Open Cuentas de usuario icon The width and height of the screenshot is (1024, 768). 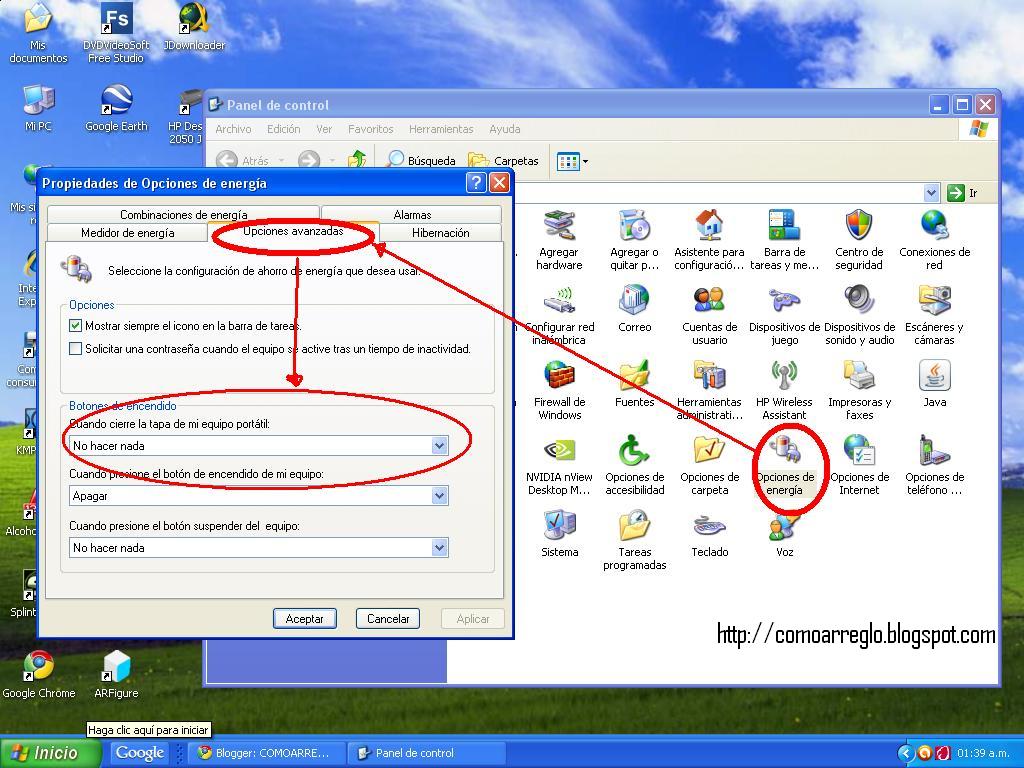(709, 301)
